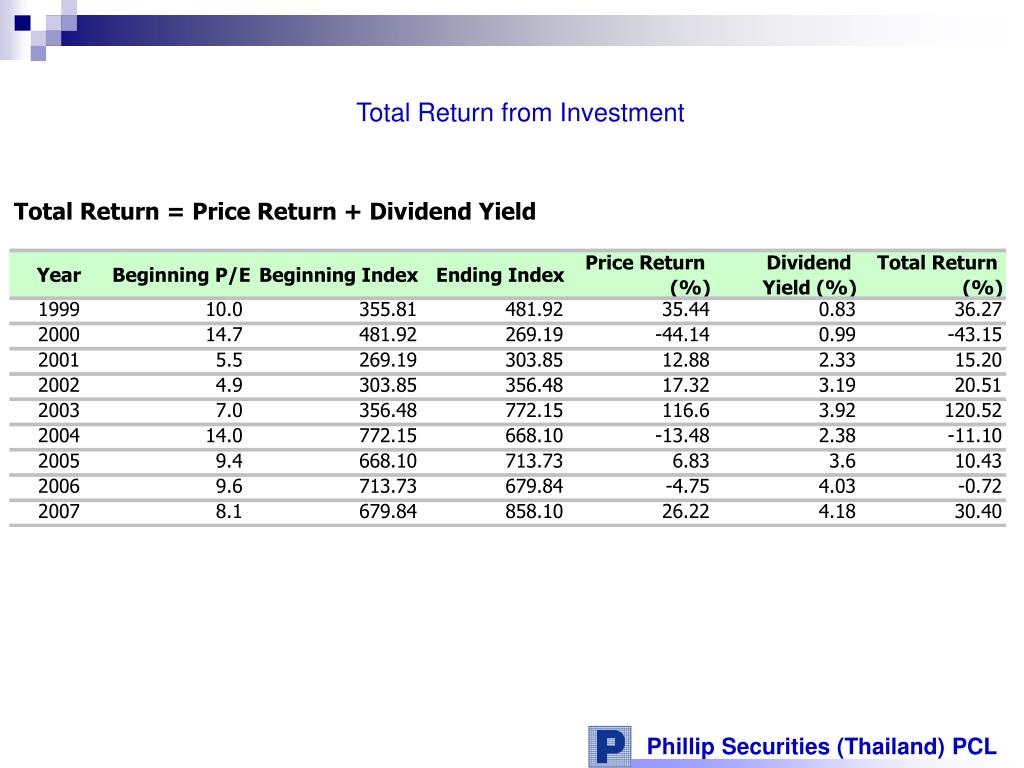The image size is (1024, 768).
Task: Select the Ending Index column header
Action: point(500,275)
